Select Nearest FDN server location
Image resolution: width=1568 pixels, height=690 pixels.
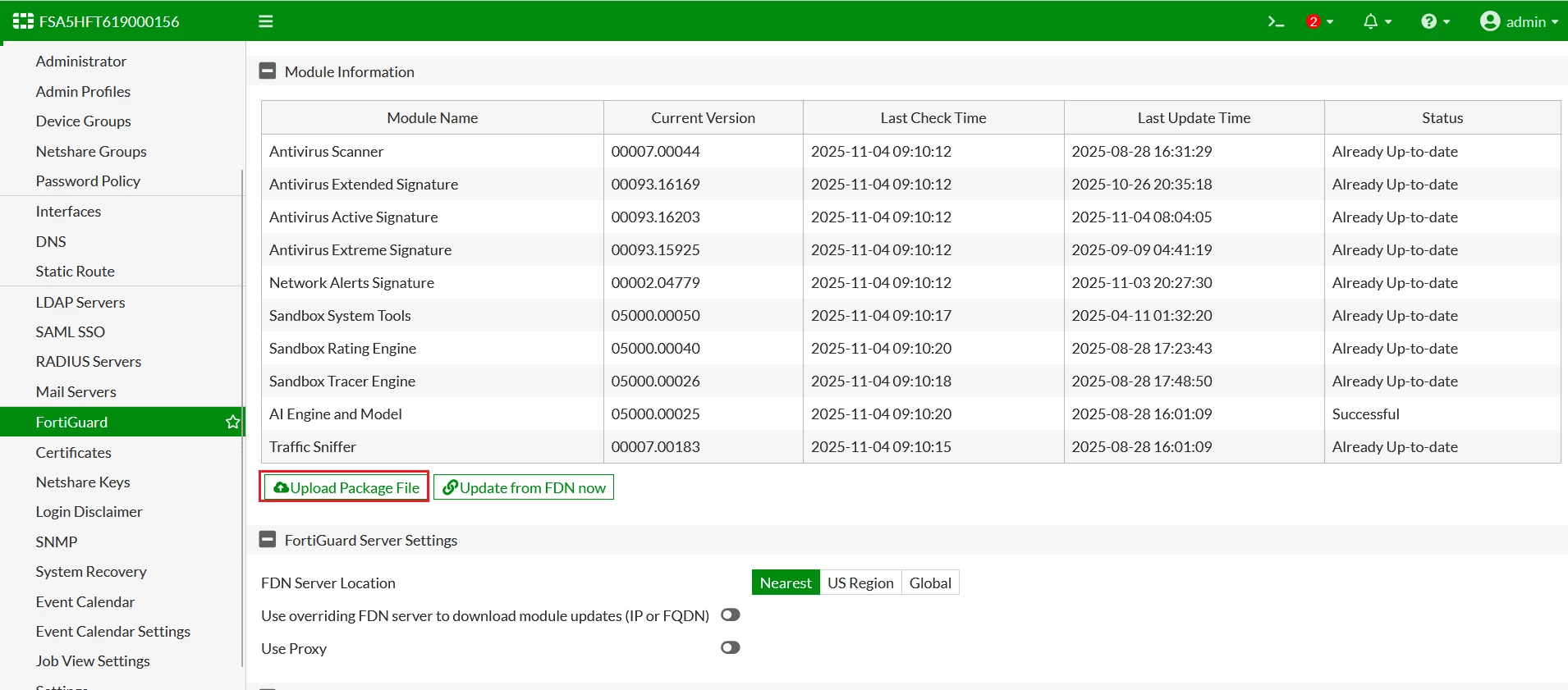786,583
